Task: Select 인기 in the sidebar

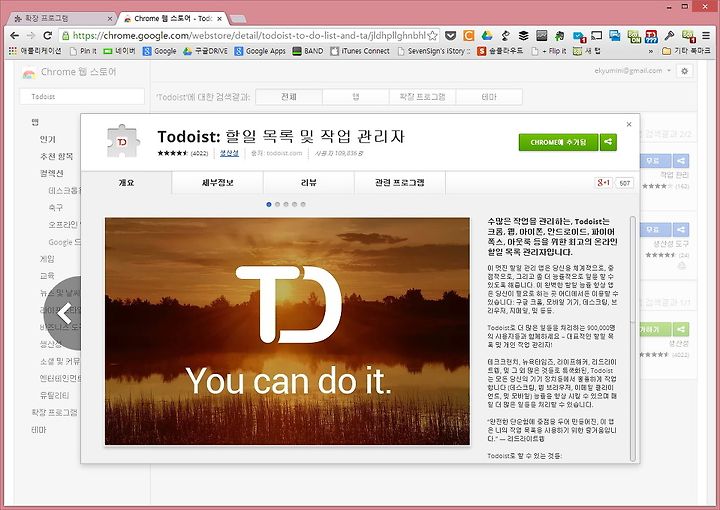Action: tap(48, 139)
